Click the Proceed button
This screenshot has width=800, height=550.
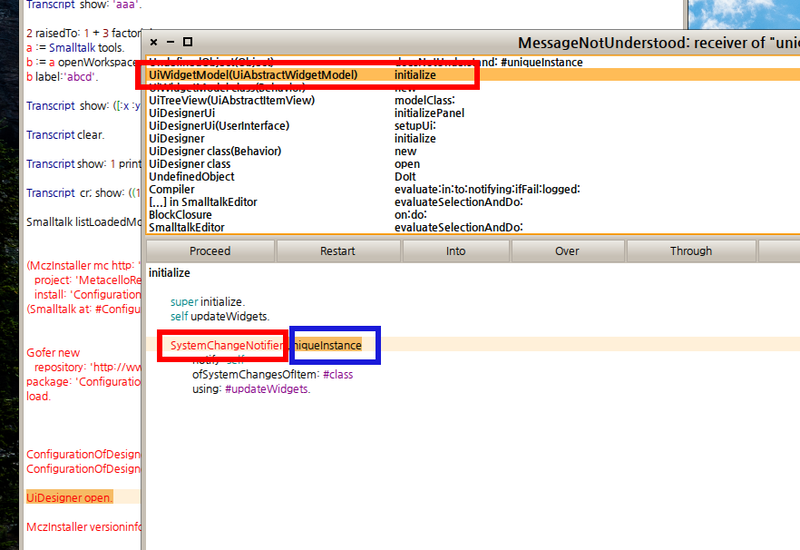click(x=210, y=251)
